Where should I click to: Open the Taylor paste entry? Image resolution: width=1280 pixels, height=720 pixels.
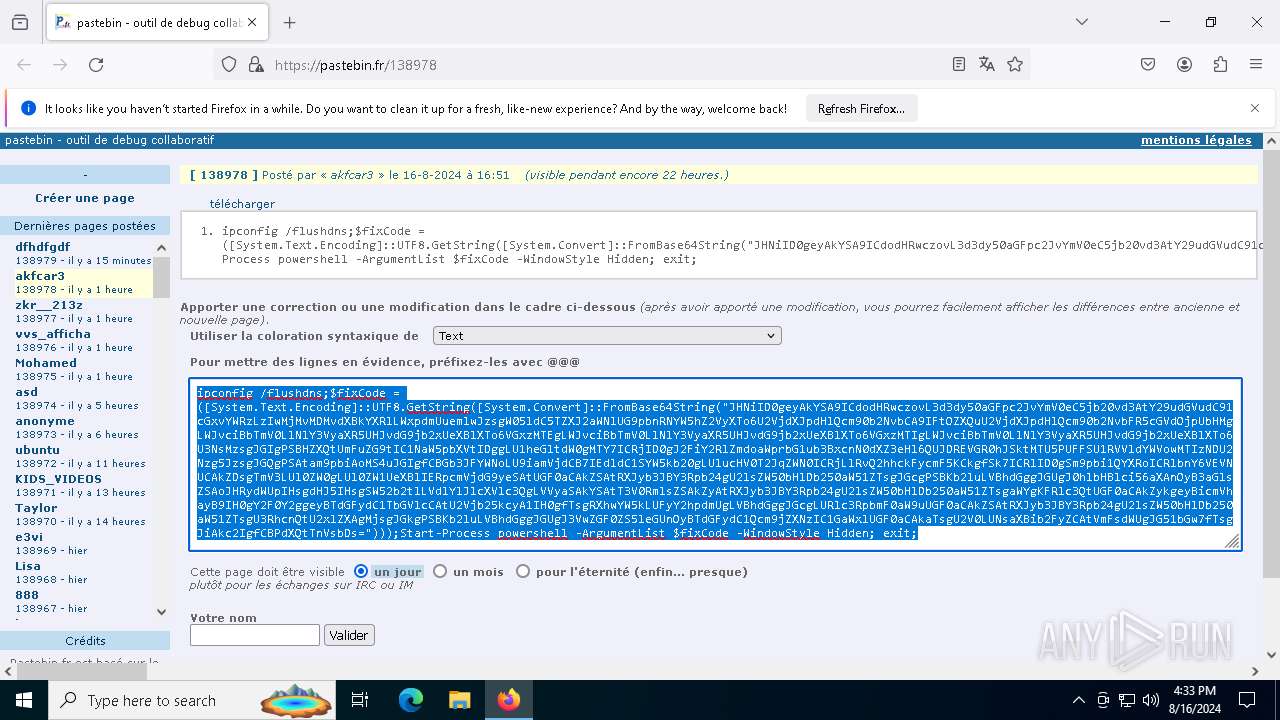pyautogui.click(x=36, y=508)
